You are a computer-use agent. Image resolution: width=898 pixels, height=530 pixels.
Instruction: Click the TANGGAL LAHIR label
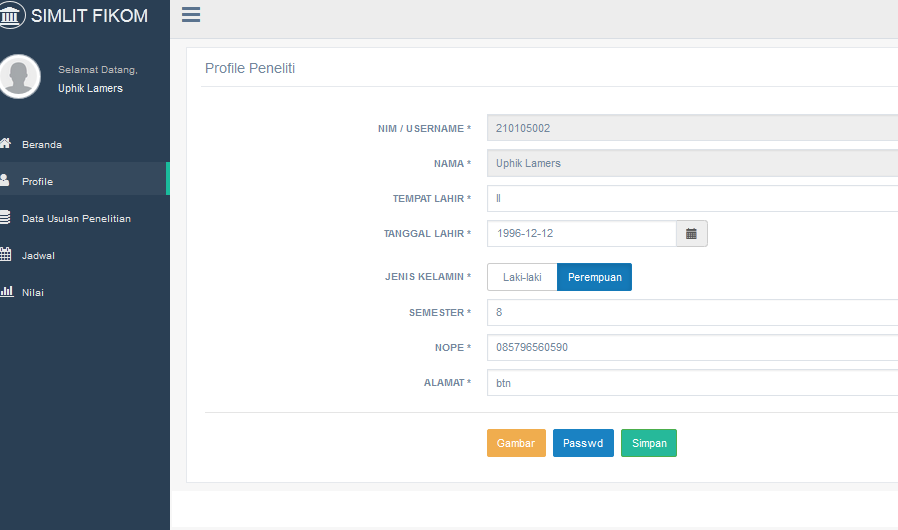pos(427,234)
